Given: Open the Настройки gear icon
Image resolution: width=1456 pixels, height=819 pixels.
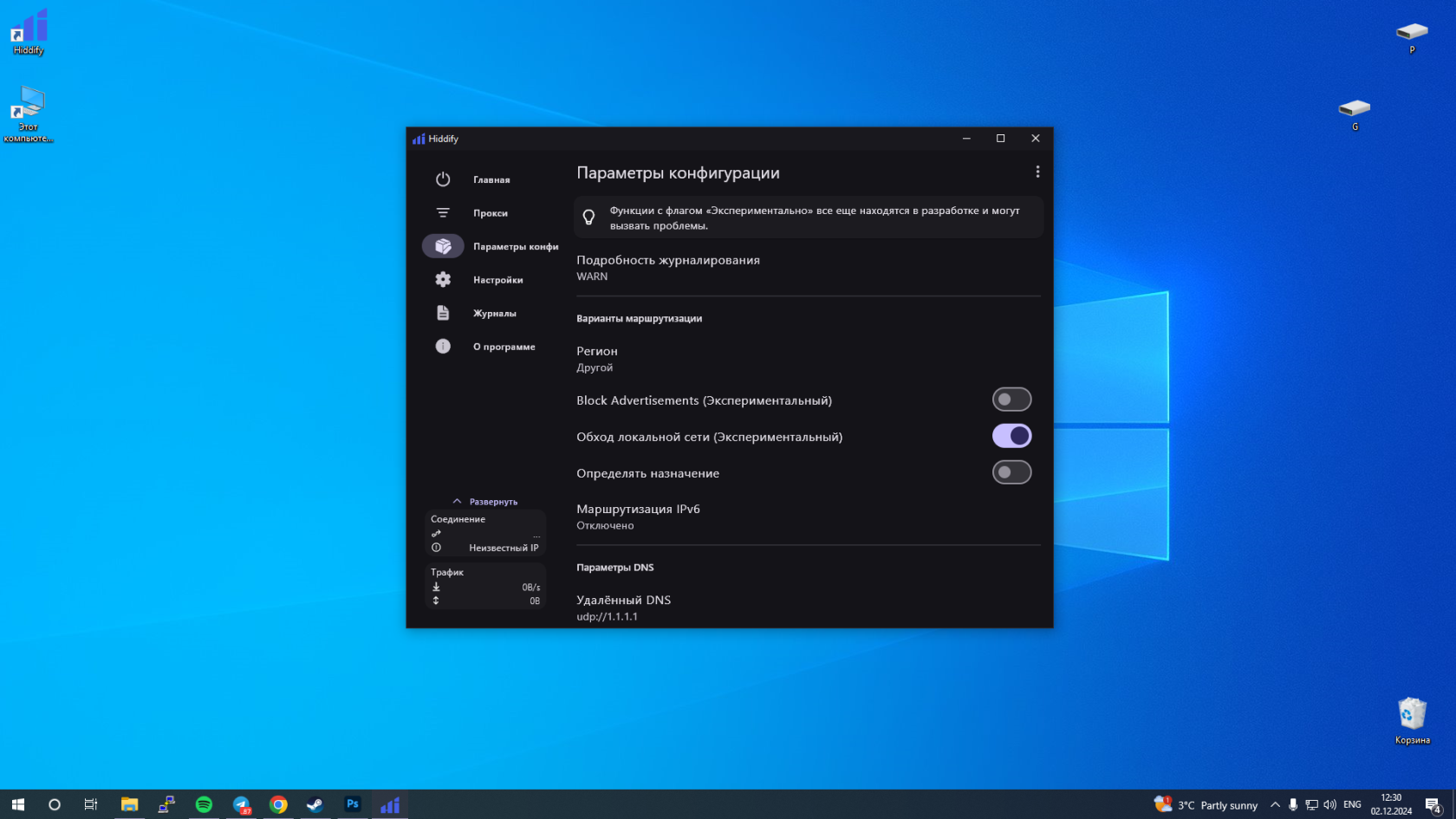Looking at the screenshot, I should pyautogui.click(x=443, y=279).
